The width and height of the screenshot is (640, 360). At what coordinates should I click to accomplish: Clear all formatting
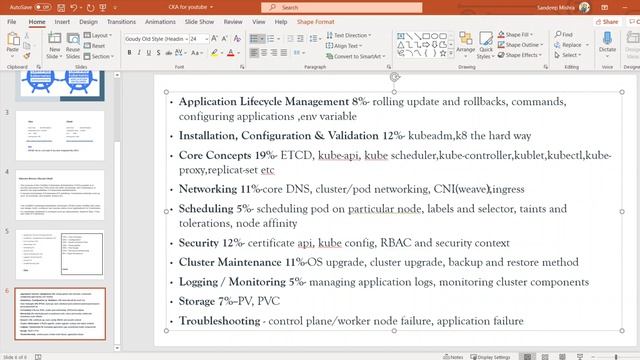(237, 39)
